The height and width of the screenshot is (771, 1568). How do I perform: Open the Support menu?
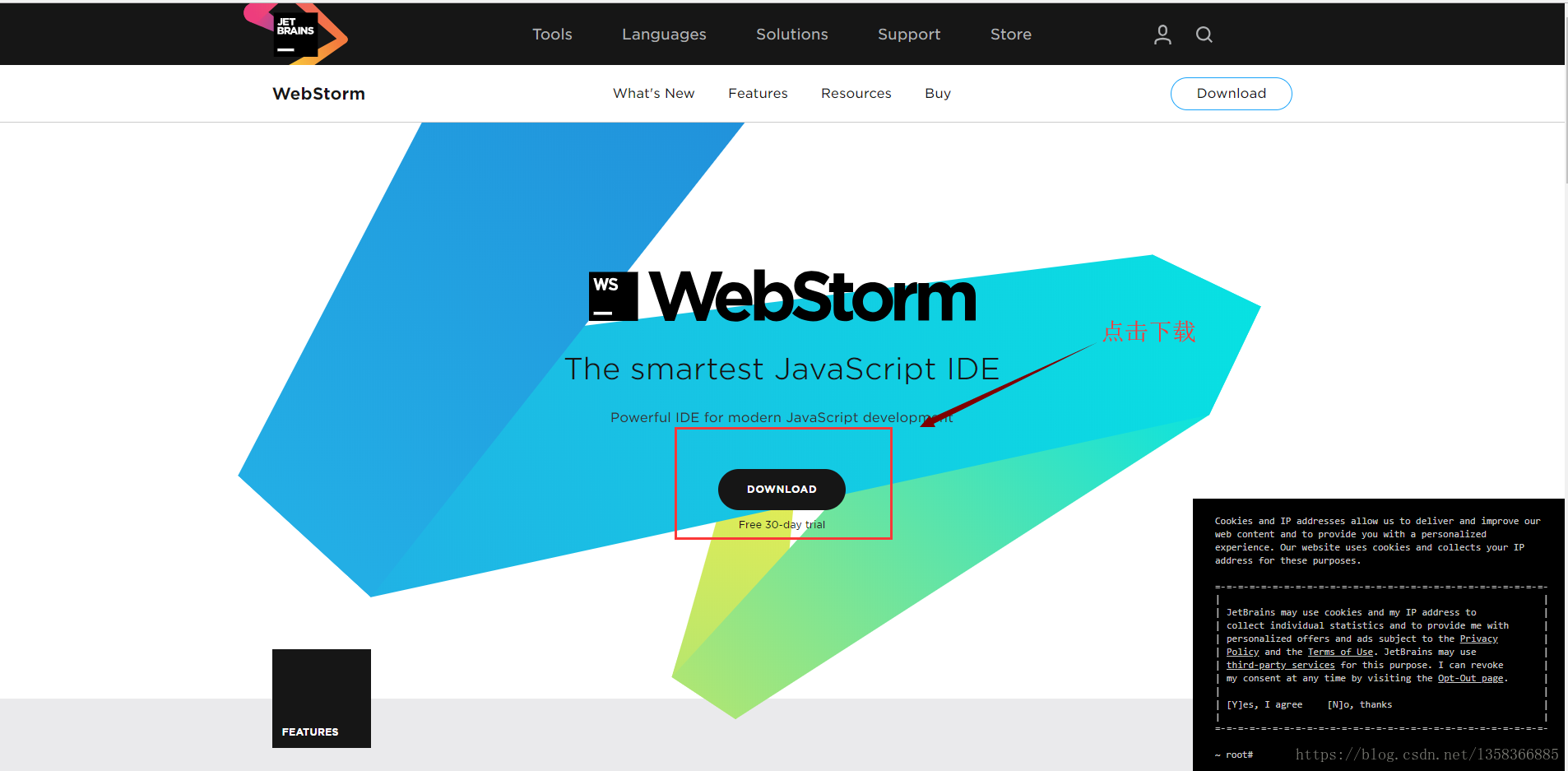(x=909, y=34)
